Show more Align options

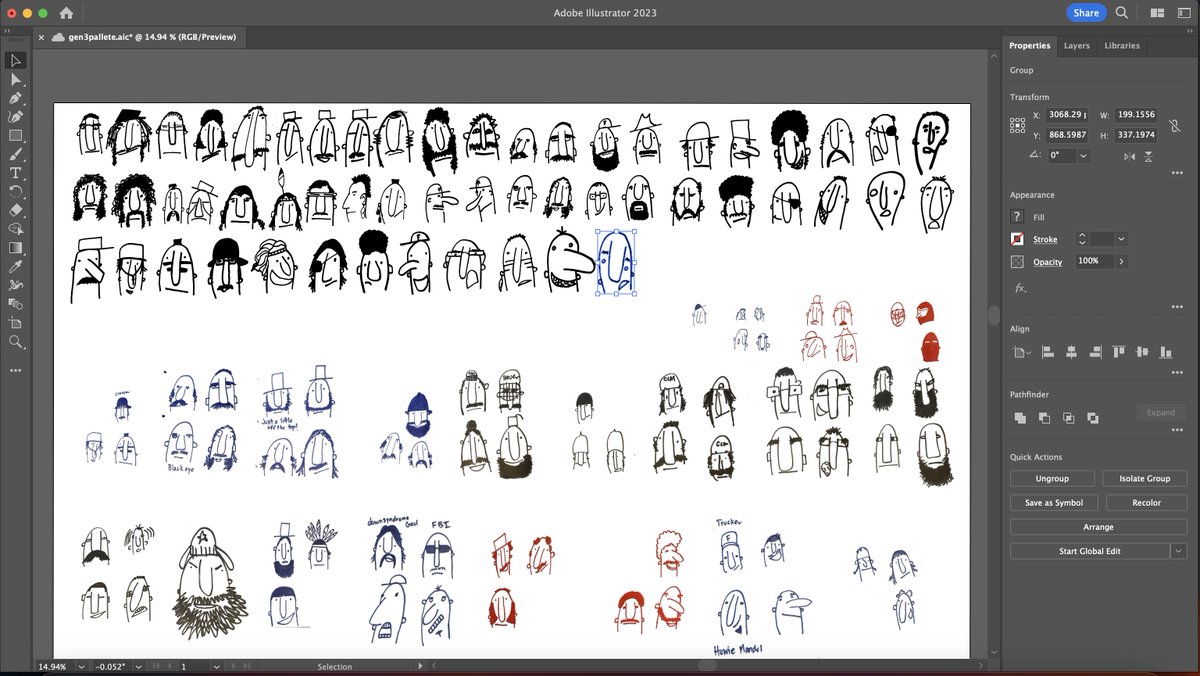point(1177,372)
